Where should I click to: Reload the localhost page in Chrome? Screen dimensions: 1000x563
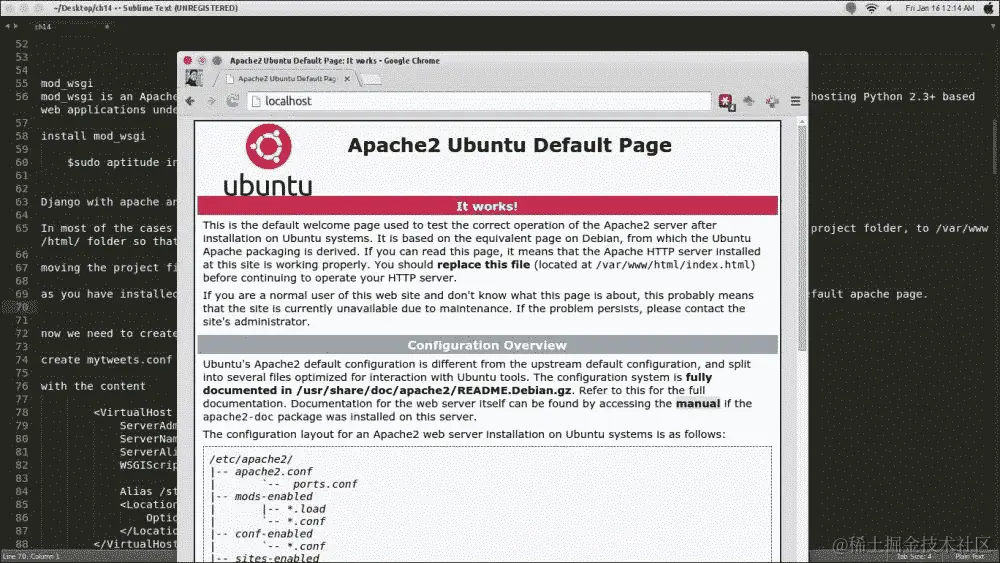[233, 101]
